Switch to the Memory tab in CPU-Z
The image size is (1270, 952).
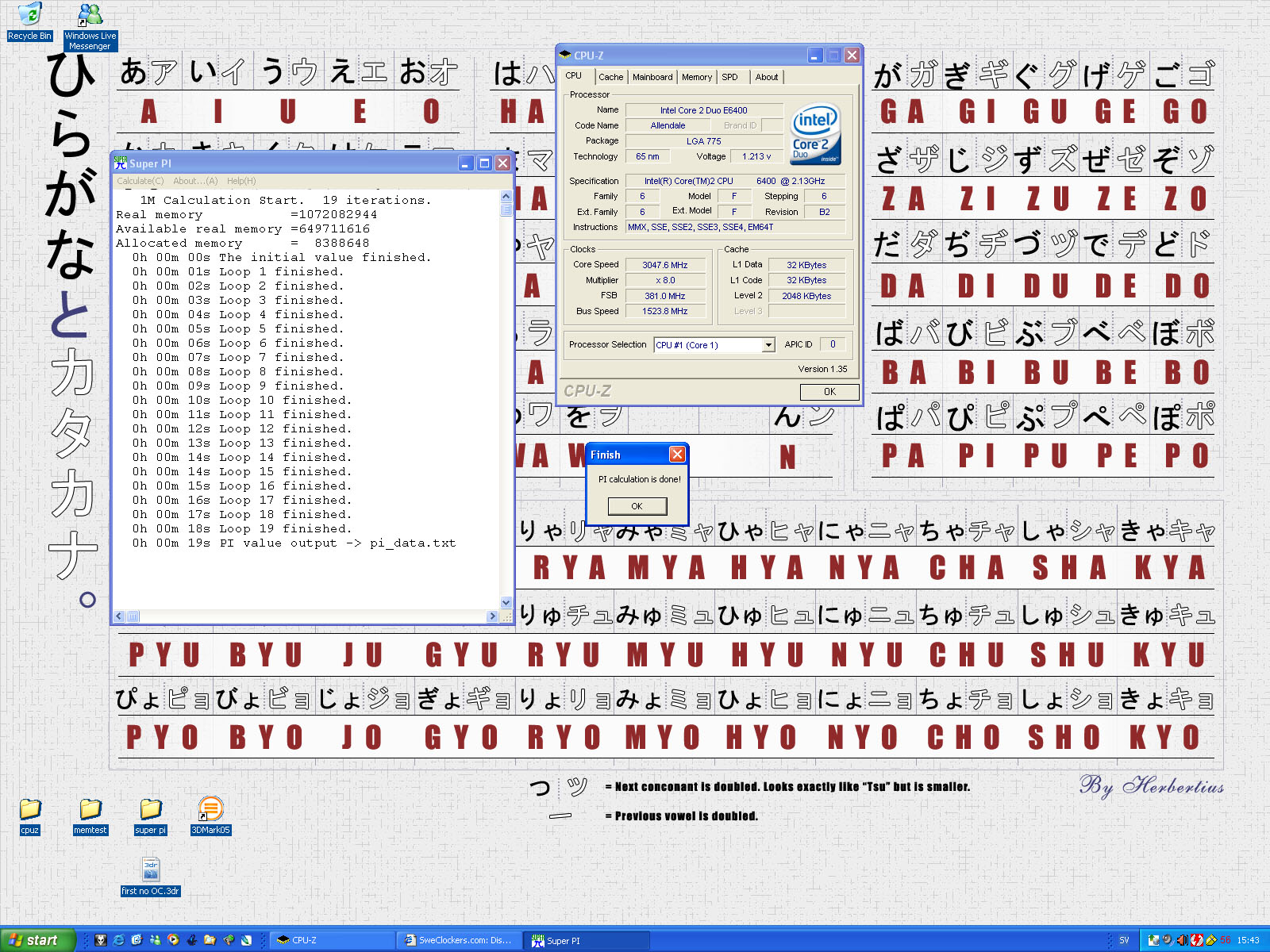697,77
